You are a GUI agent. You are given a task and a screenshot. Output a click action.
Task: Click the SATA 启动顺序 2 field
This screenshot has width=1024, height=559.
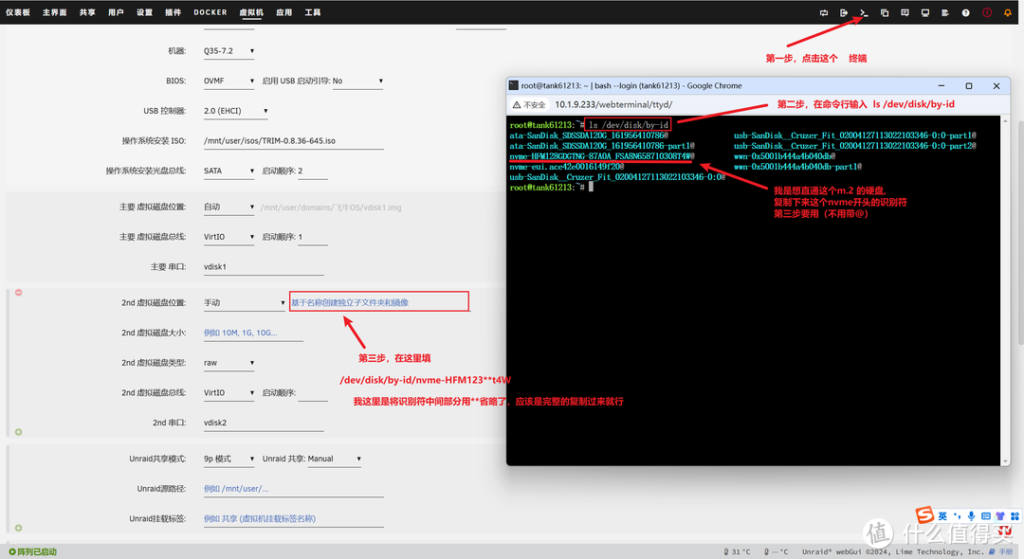pos(313,171)
